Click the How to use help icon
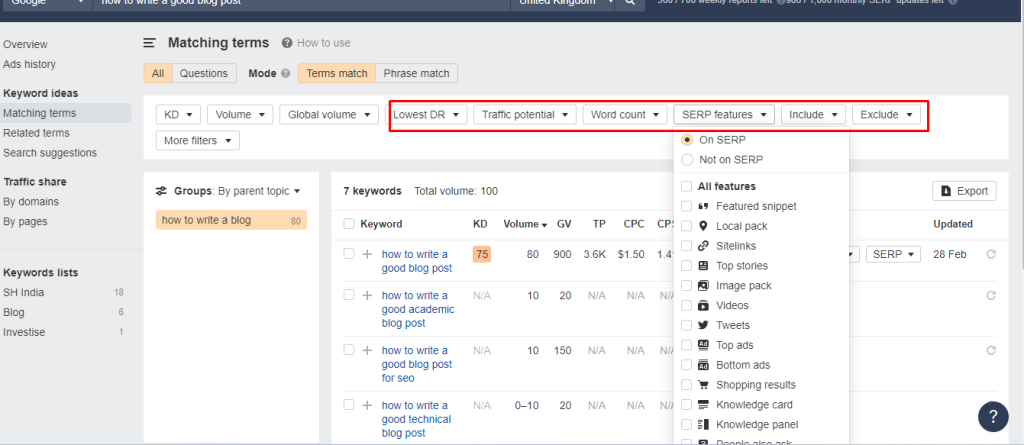The width and height of the screenshot is (1024, 445). tap(287, 43)
